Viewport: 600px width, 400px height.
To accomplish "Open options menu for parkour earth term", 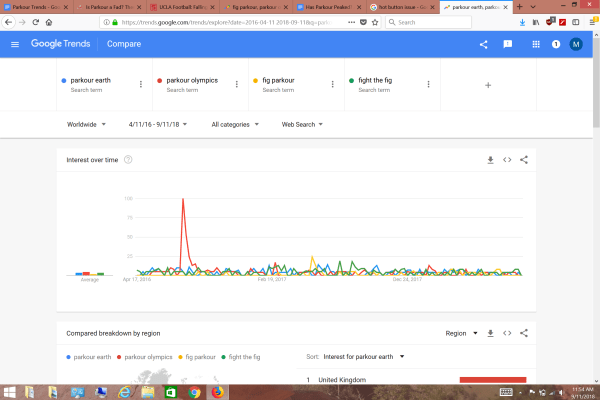I will pos(140,84).
